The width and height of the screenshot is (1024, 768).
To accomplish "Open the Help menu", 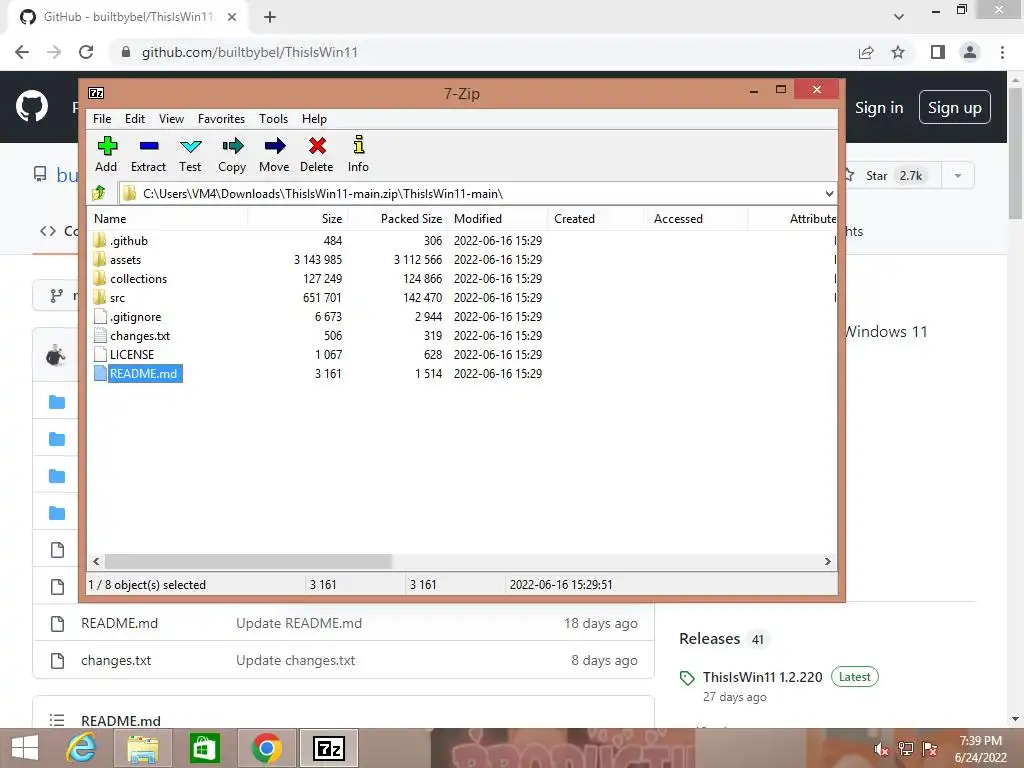I will click(x=314, y=119).
